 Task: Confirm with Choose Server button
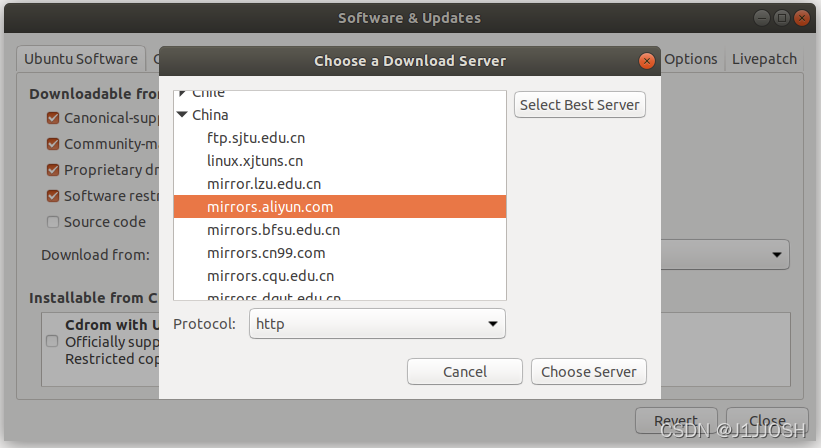(589, 372)
